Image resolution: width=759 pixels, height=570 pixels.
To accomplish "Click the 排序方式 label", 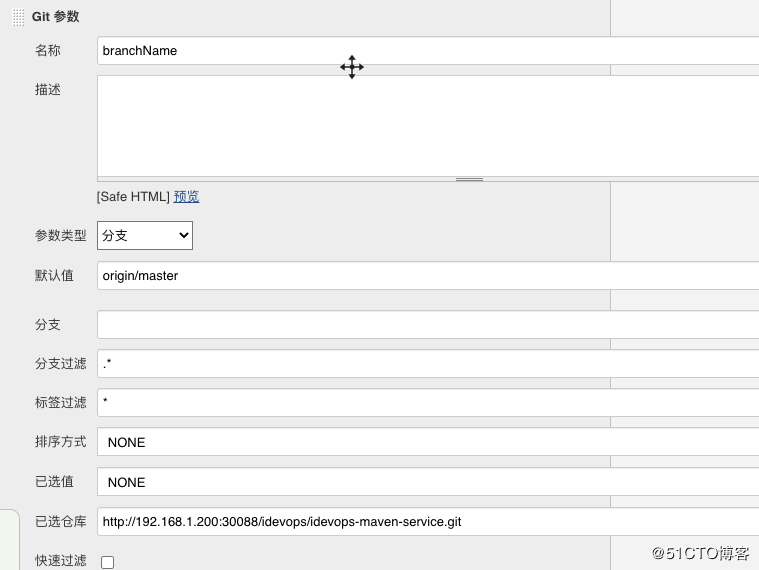I will (x=61, y=442).
